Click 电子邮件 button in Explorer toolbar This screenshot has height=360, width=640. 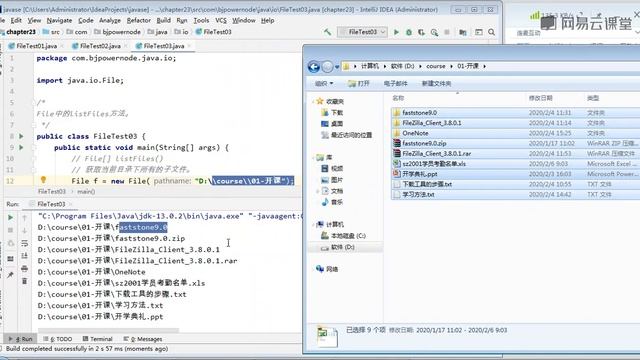pos(396,84)
